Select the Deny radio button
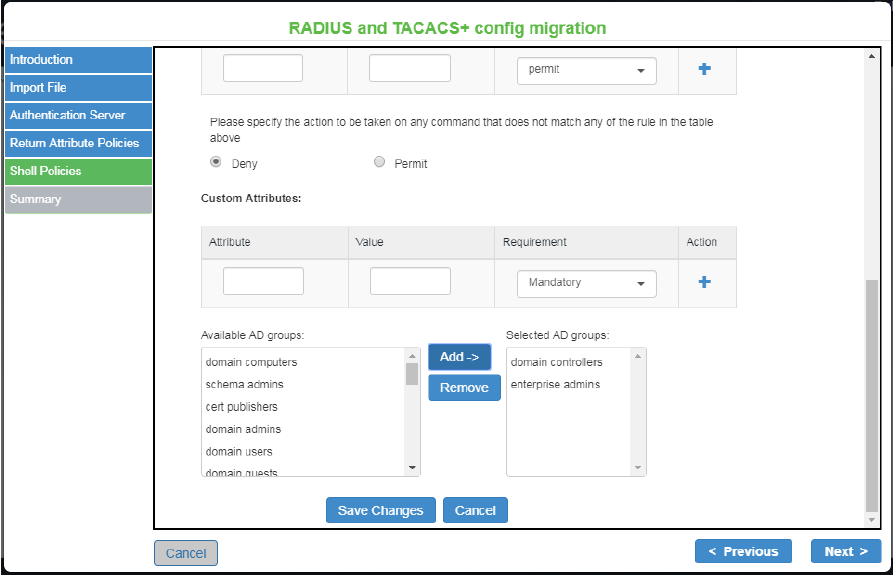This screenshot has height=575, width=893. pyautogui.click(x=216, y=162)
